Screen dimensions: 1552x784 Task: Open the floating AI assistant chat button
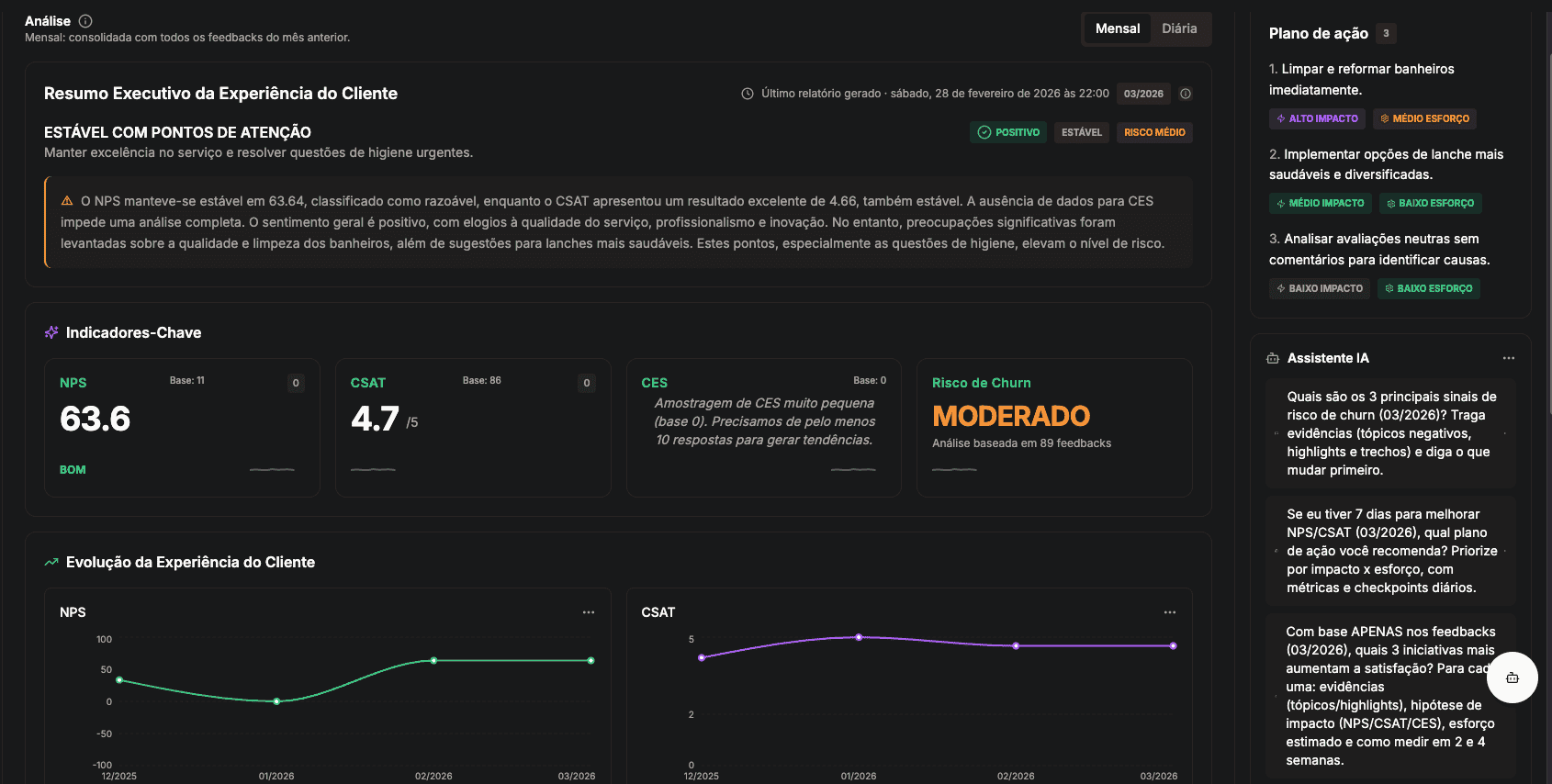tap(1513, 678)
